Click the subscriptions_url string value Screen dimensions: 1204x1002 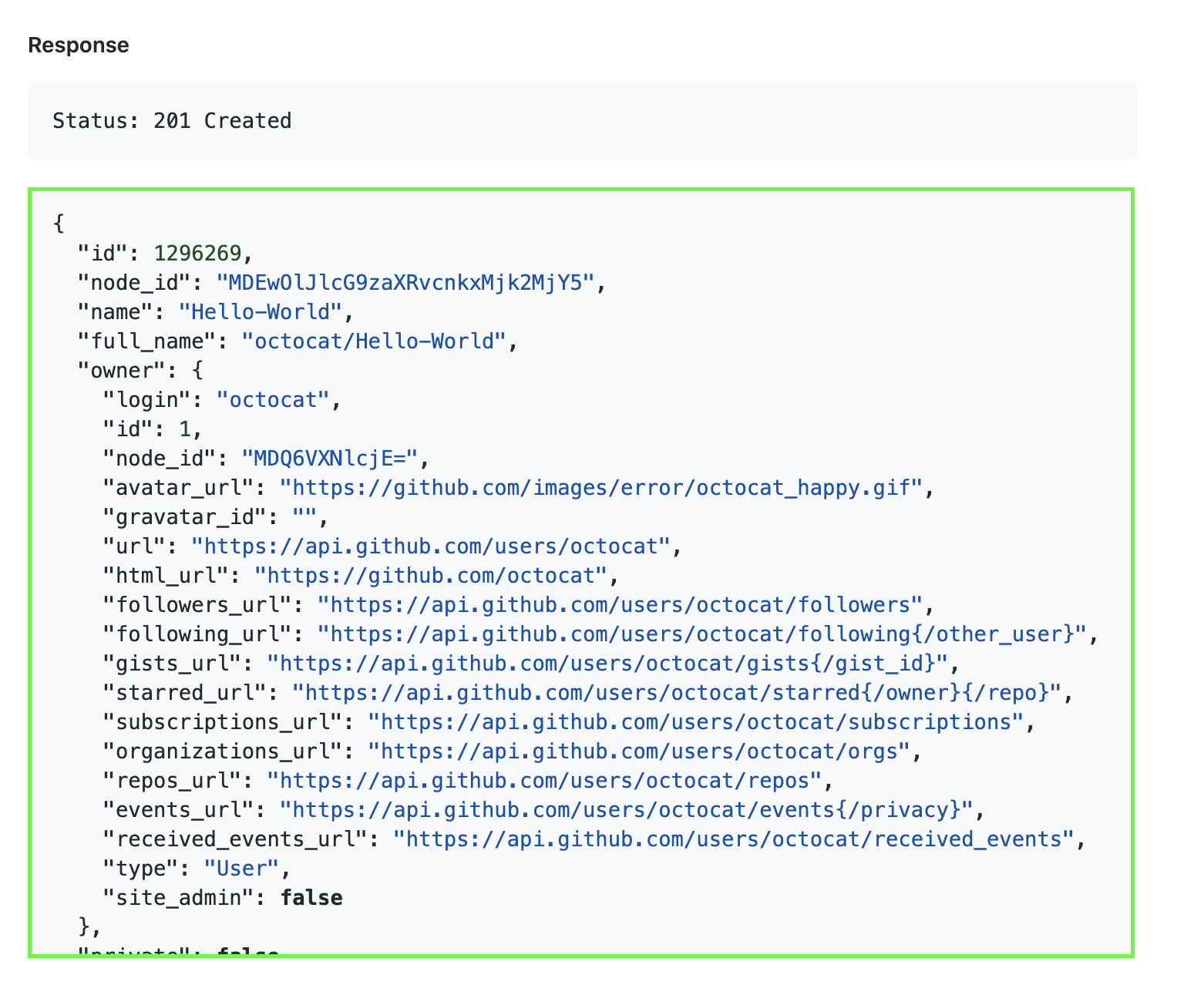[x=696, y=721]
